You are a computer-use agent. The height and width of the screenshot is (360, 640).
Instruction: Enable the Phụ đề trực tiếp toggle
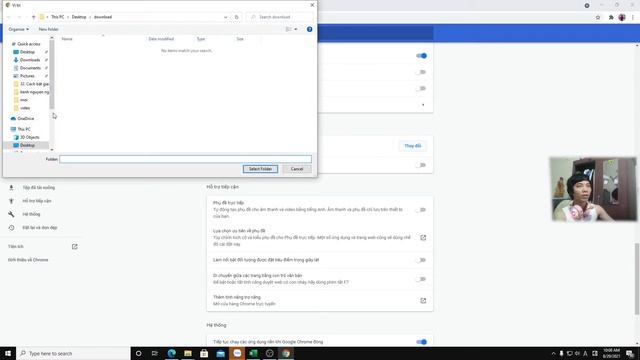click(421, 210)
